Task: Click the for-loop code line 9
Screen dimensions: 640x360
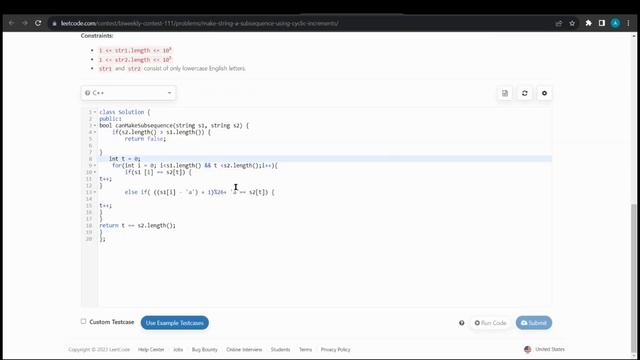Action: coord(195,165)
